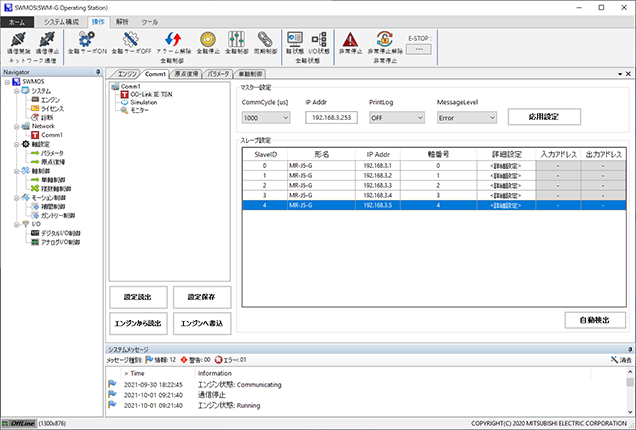
Task: Open 詳細設定 for SlaveID 0 row
Action: 505,166
